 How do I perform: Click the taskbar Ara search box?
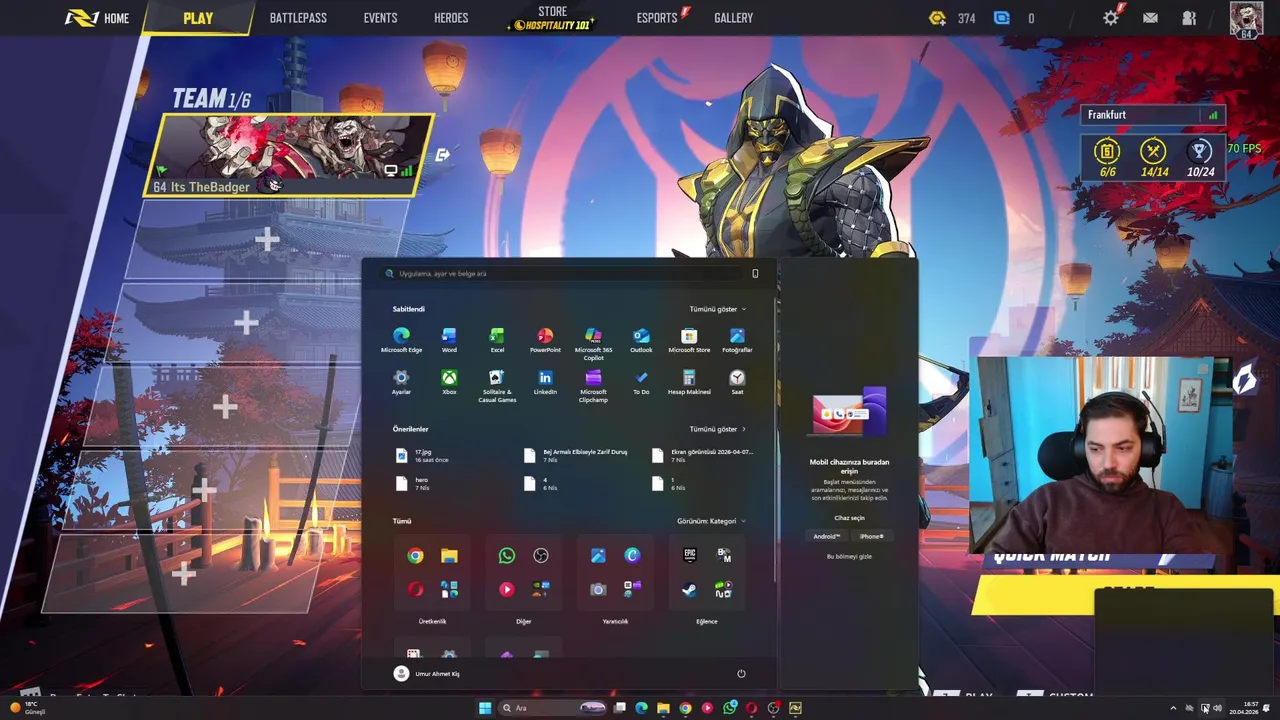click(x=554, y=708)
